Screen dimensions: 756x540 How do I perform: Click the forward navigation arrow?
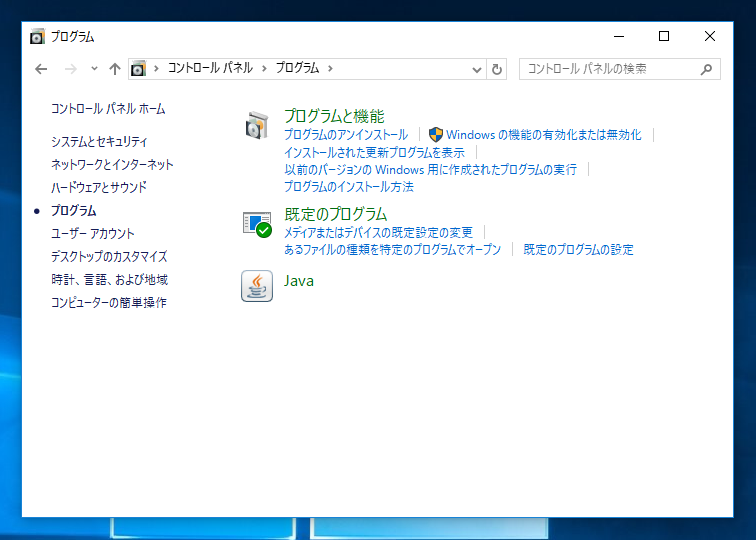tap(70, 69)
